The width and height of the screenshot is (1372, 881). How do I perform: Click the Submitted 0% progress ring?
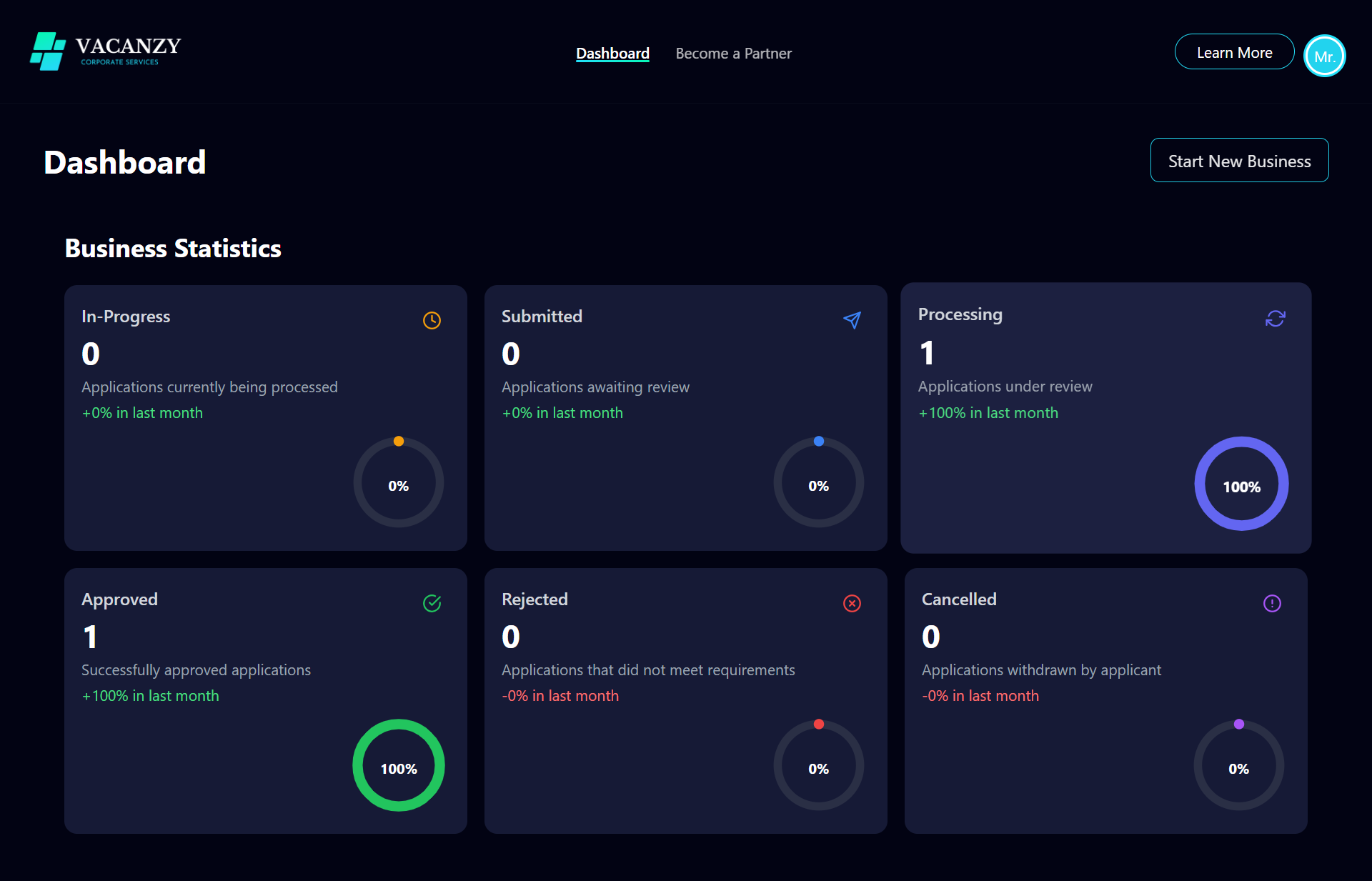coord(818,482)
